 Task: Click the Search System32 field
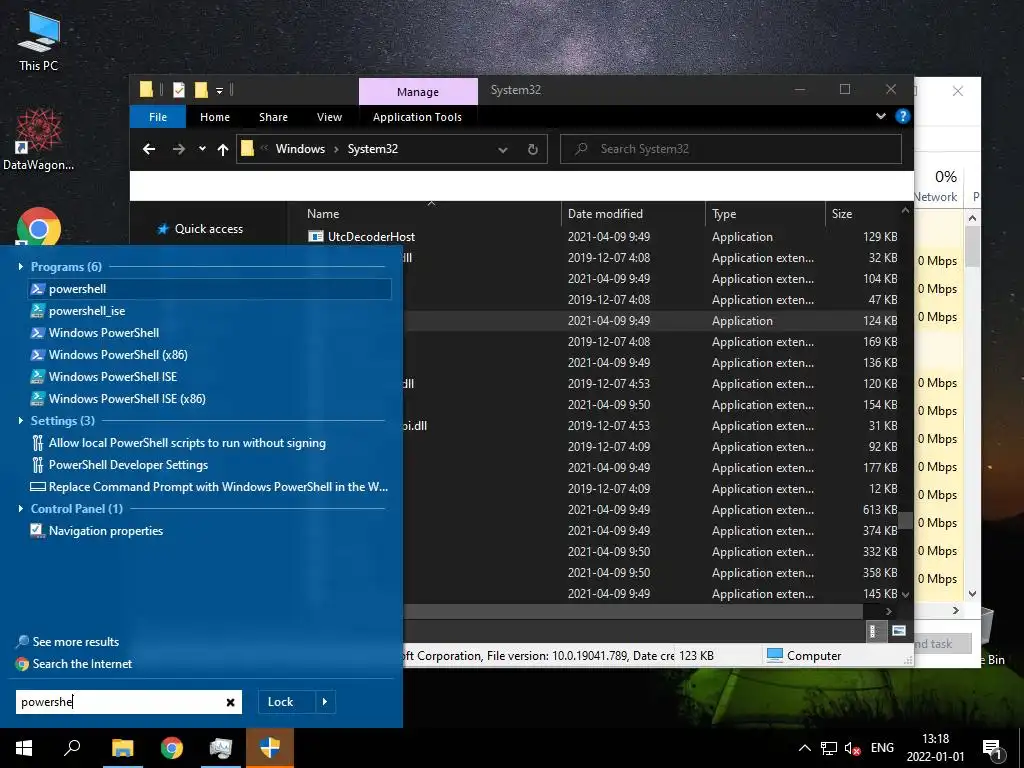[731, 149]
